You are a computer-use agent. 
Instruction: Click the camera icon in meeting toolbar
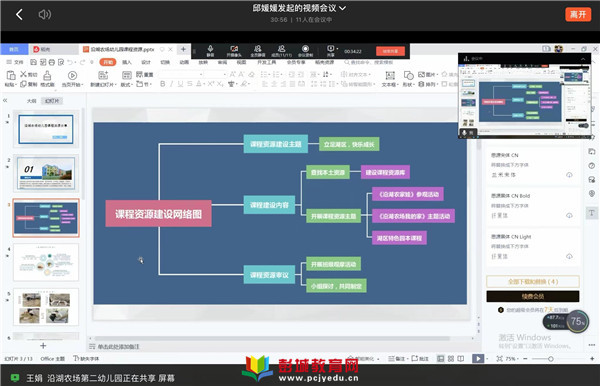pos(234,50)
